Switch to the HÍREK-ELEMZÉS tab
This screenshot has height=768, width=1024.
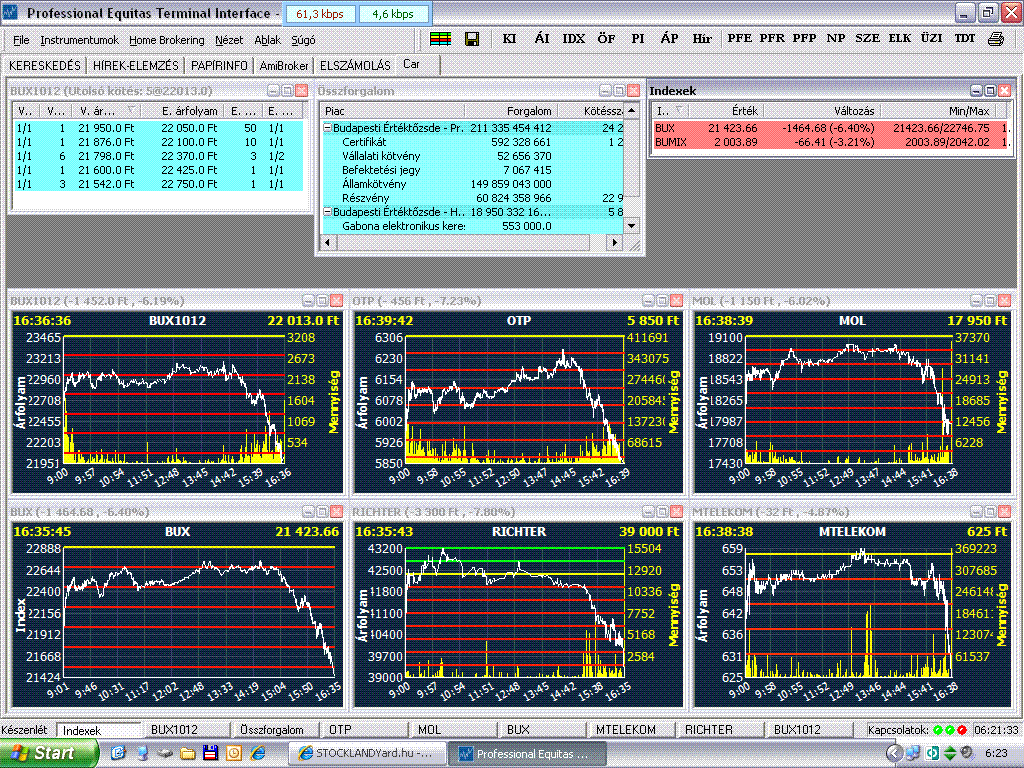coord(135,65)
